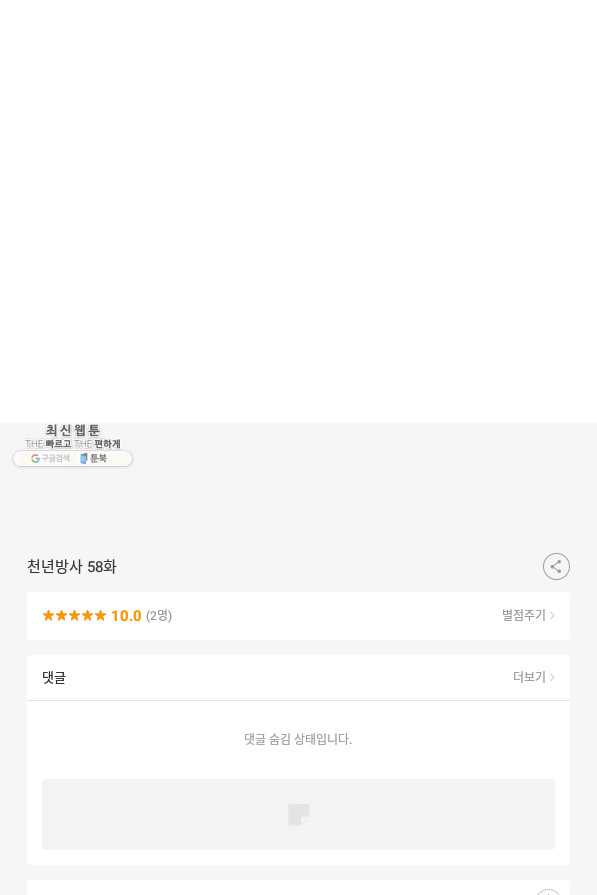
Task: Select the 댓글 section header
Action: click(54, 678)
